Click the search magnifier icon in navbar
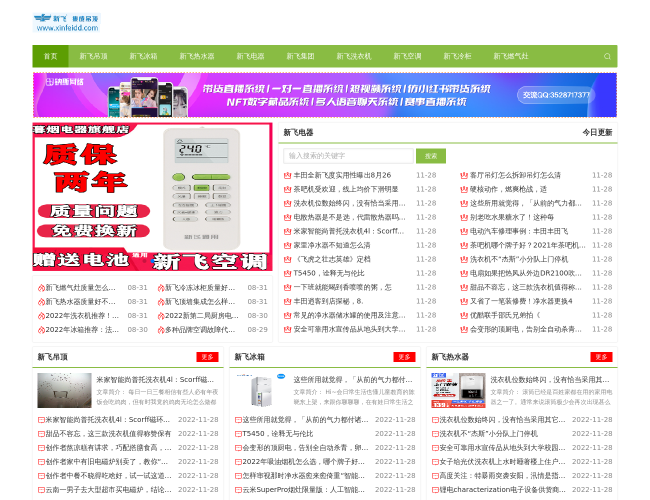This screenshot has width=650, height=500. (606, 56)
